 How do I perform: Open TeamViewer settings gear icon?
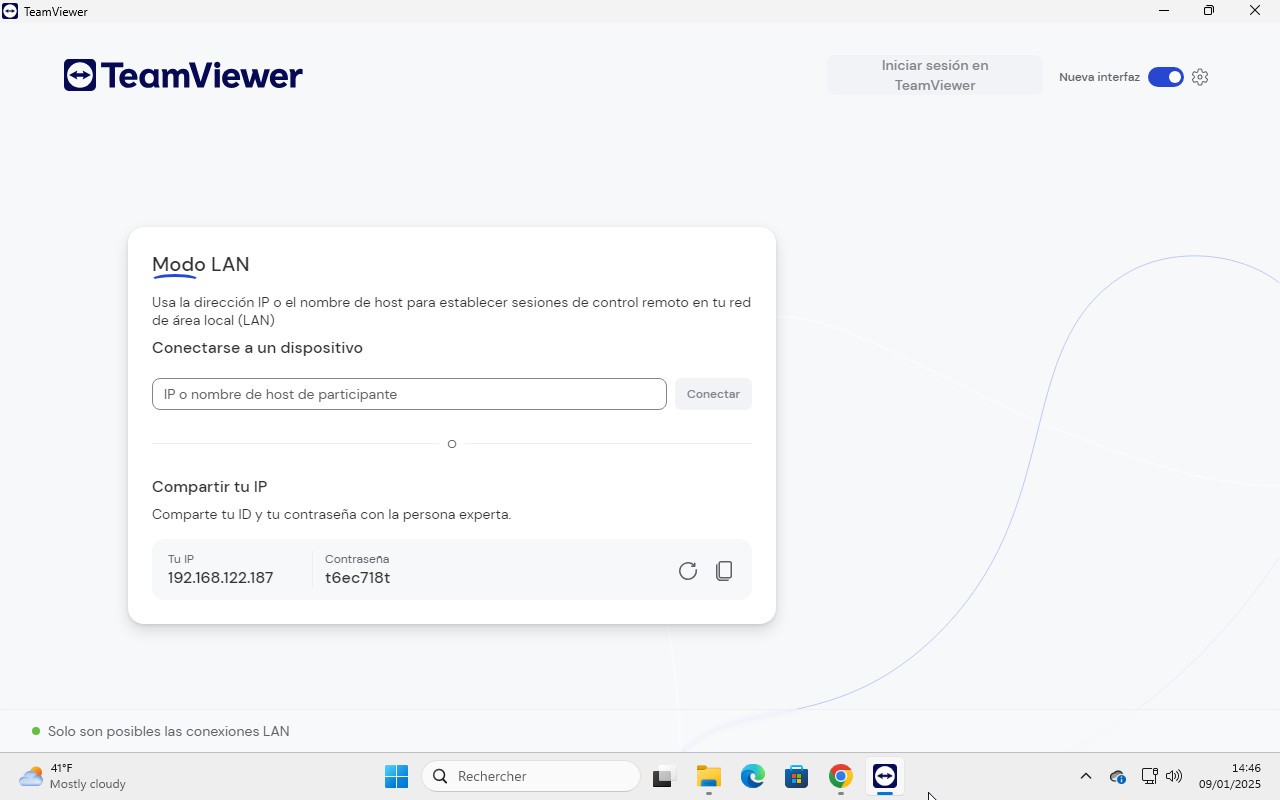pyautogui.click(x=1201, y=77)
